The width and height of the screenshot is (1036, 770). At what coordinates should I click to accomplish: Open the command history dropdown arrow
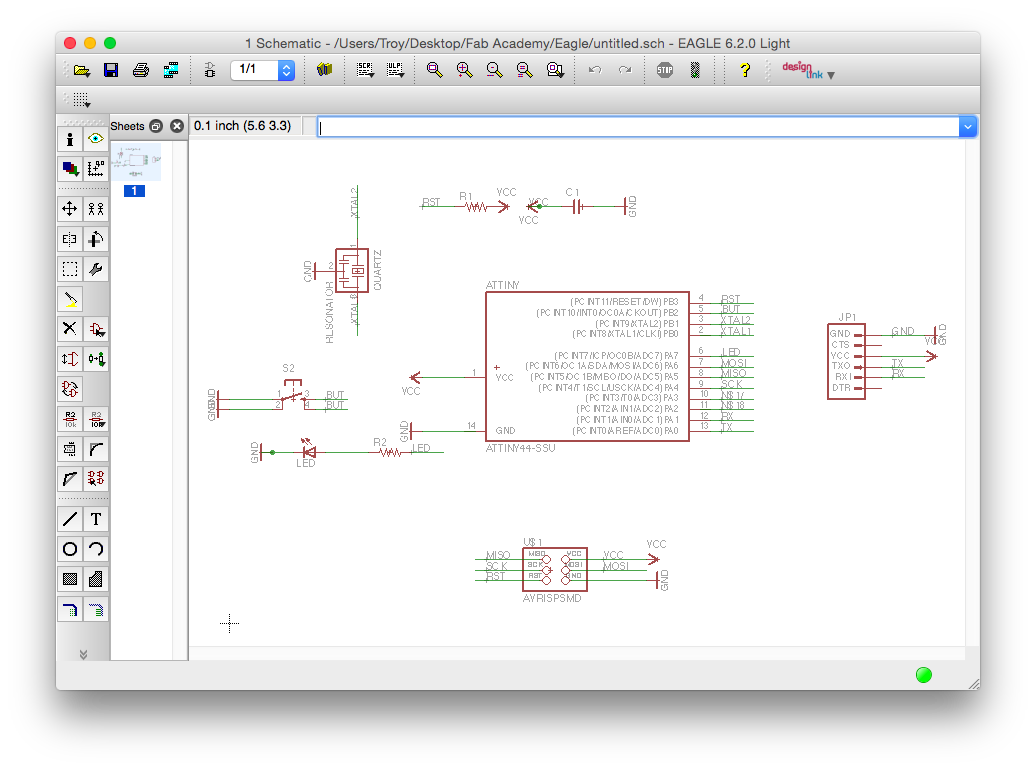pyautogui.click(x=967, y=127)
